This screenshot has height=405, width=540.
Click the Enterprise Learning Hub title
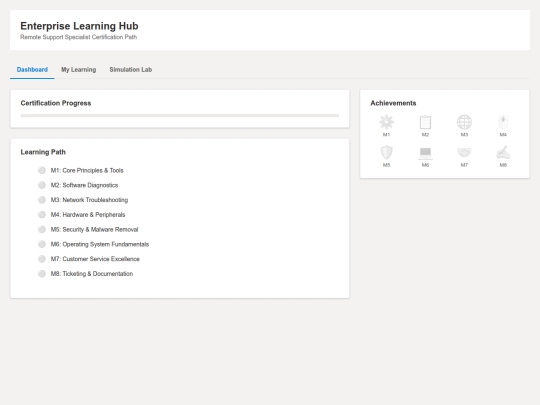pos(79,26)
